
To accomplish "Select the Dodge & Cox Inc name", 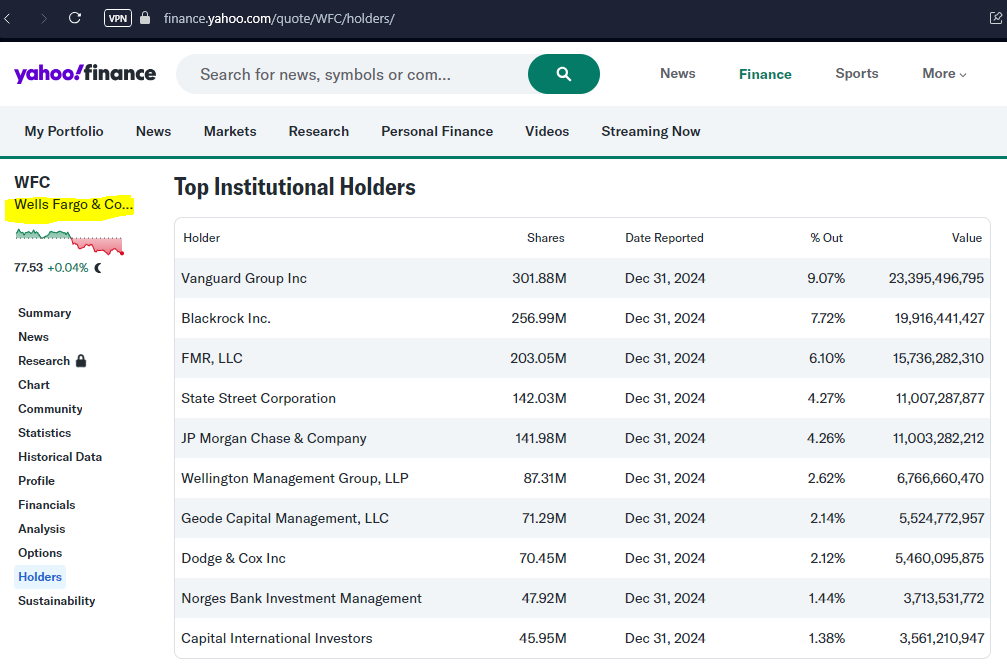I will pyautogui.click(x=233, y=558).
